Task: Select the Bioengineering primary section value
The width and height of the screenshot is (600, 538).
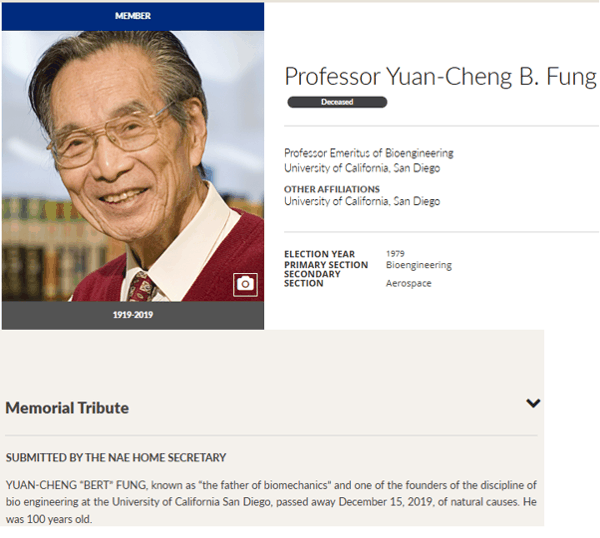Action: click(x=419, y=265)
